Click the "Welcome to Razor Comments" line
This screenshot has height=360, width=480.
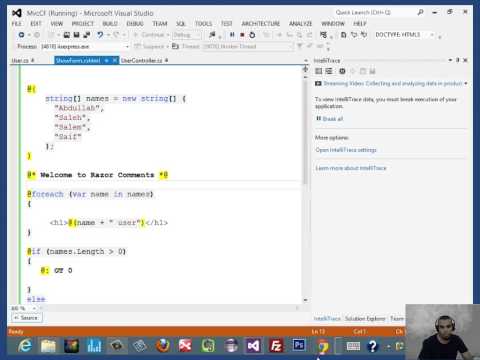[98, 175]
